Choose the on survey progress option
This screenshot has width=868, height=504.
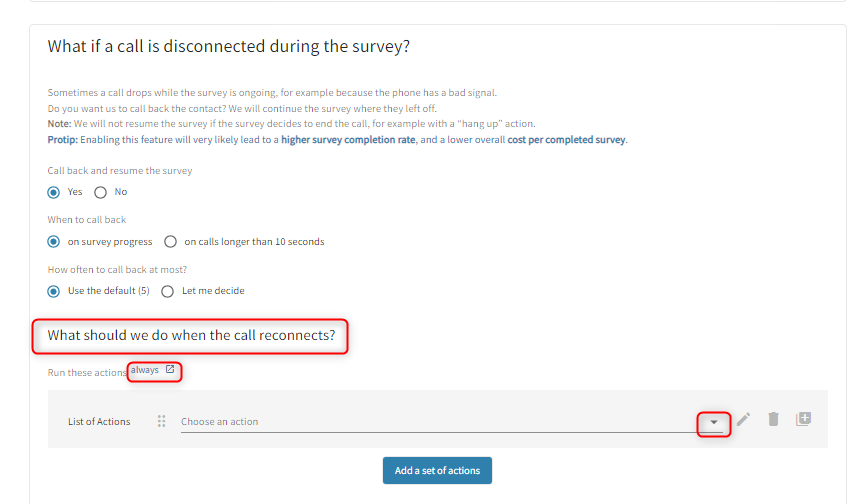(x=54, y=241)
